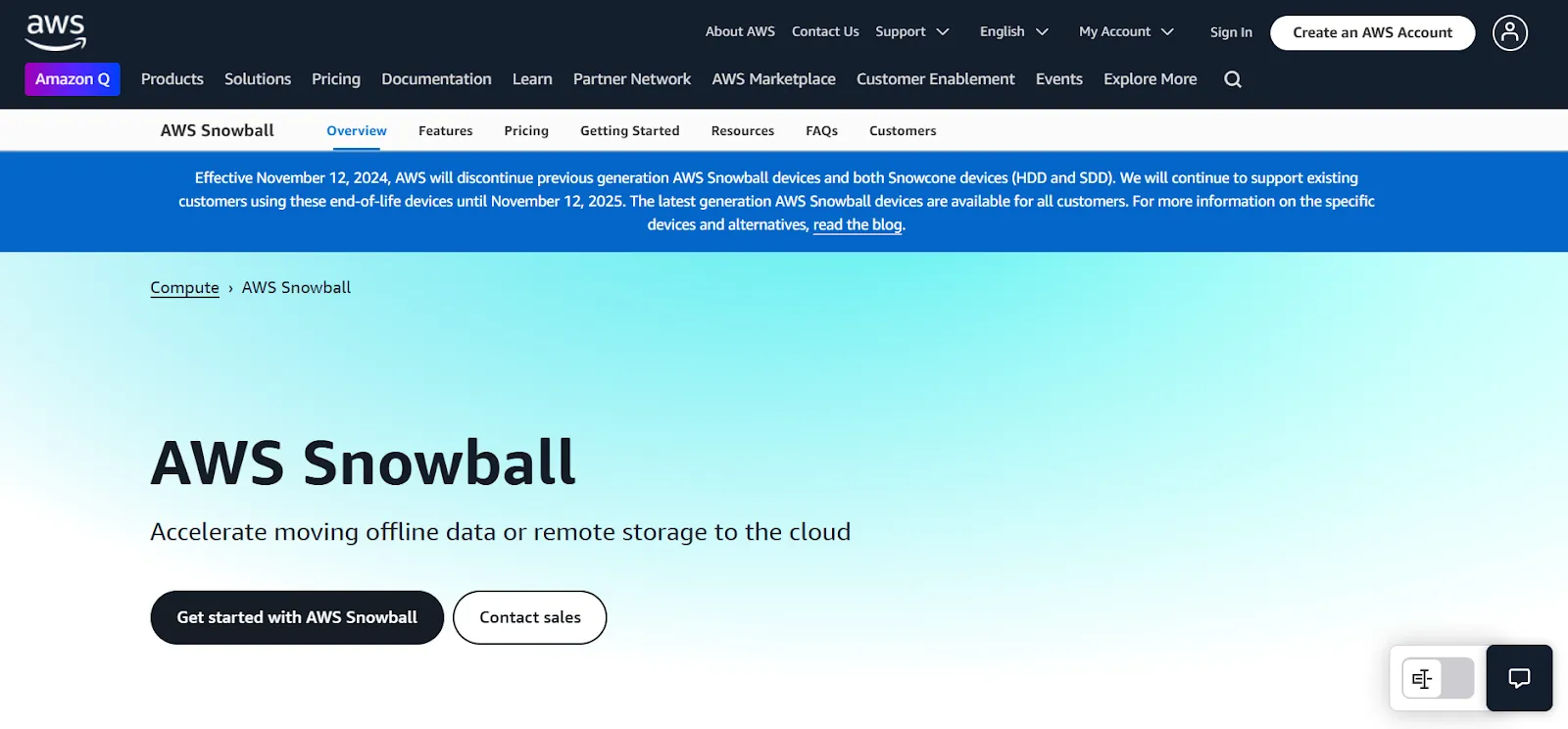This screenshot has width=1568, height=729.
Task: Open the search magnifier icon
Action: tap(1233, 79)
